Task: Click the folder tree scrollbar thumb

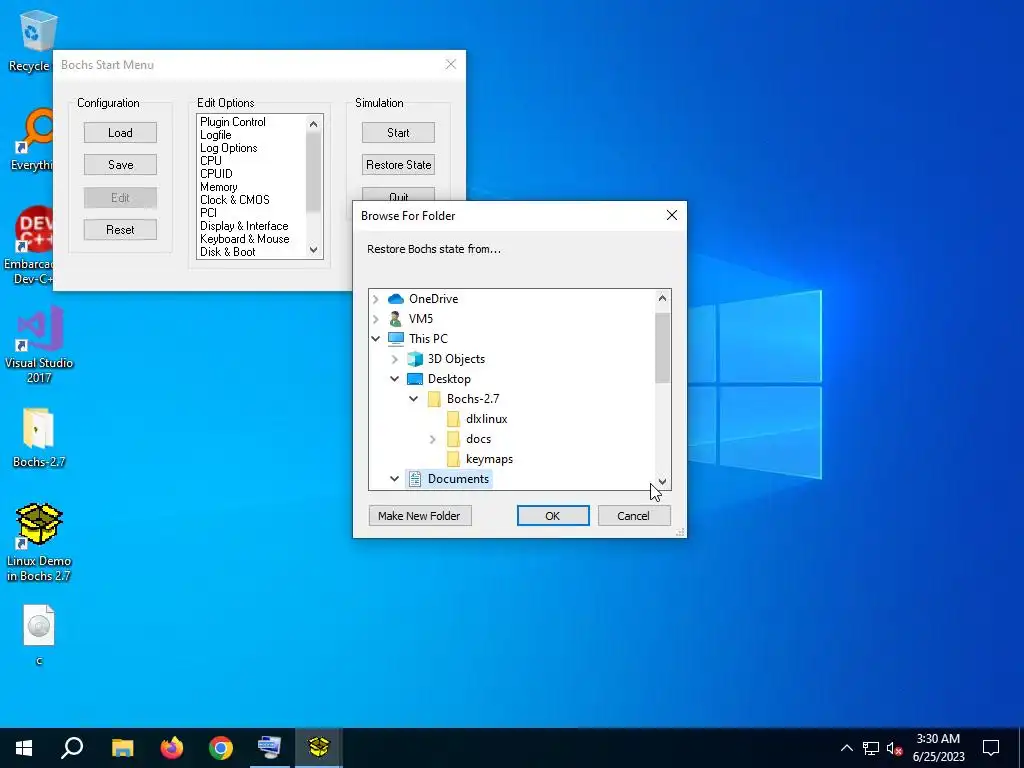Action: pyautogui.click(x=662, y=347)
